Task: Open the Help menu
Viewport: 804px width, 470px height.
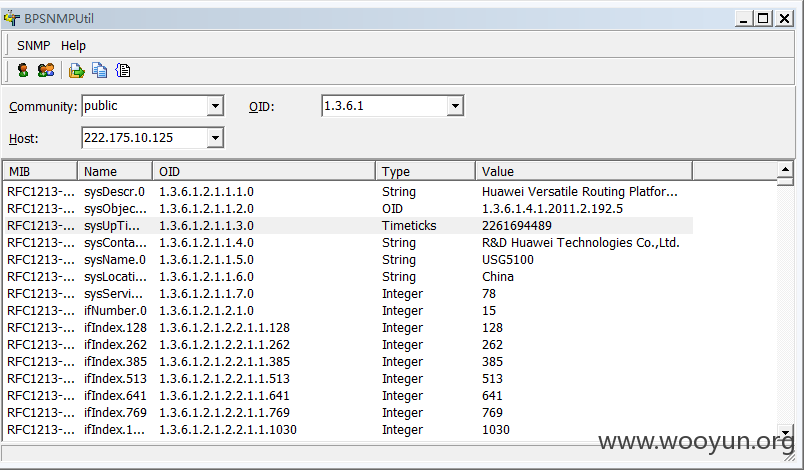Action: pyautogui.click(x=73, y=46)
